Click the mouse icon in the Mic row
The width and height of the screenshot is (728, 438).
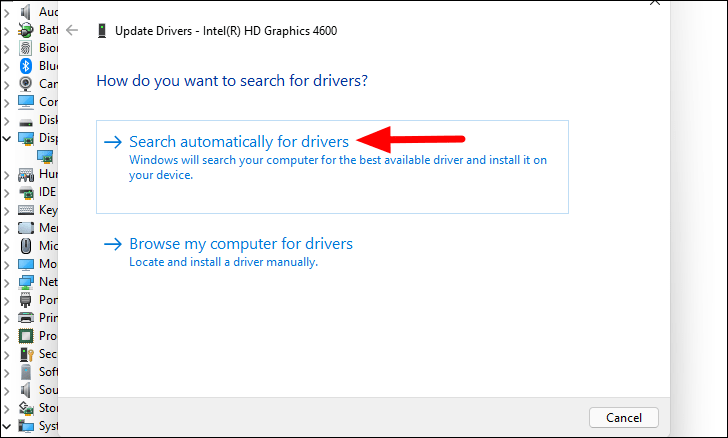[x=26, y=246]
